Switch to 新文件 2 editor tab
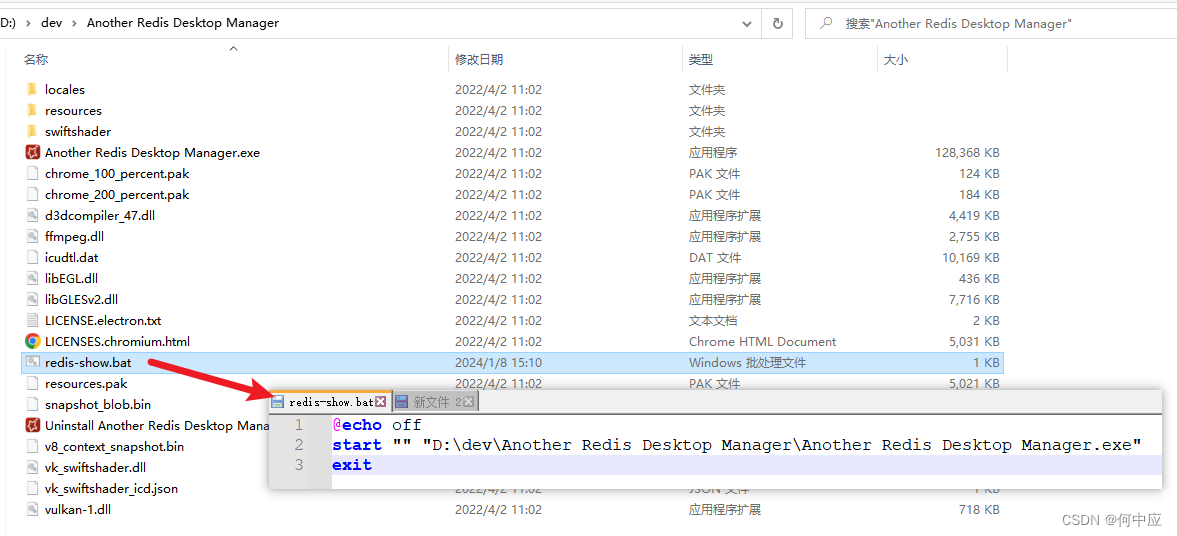The height and width of the screenshot is (536, 1177). coord(435,402)
